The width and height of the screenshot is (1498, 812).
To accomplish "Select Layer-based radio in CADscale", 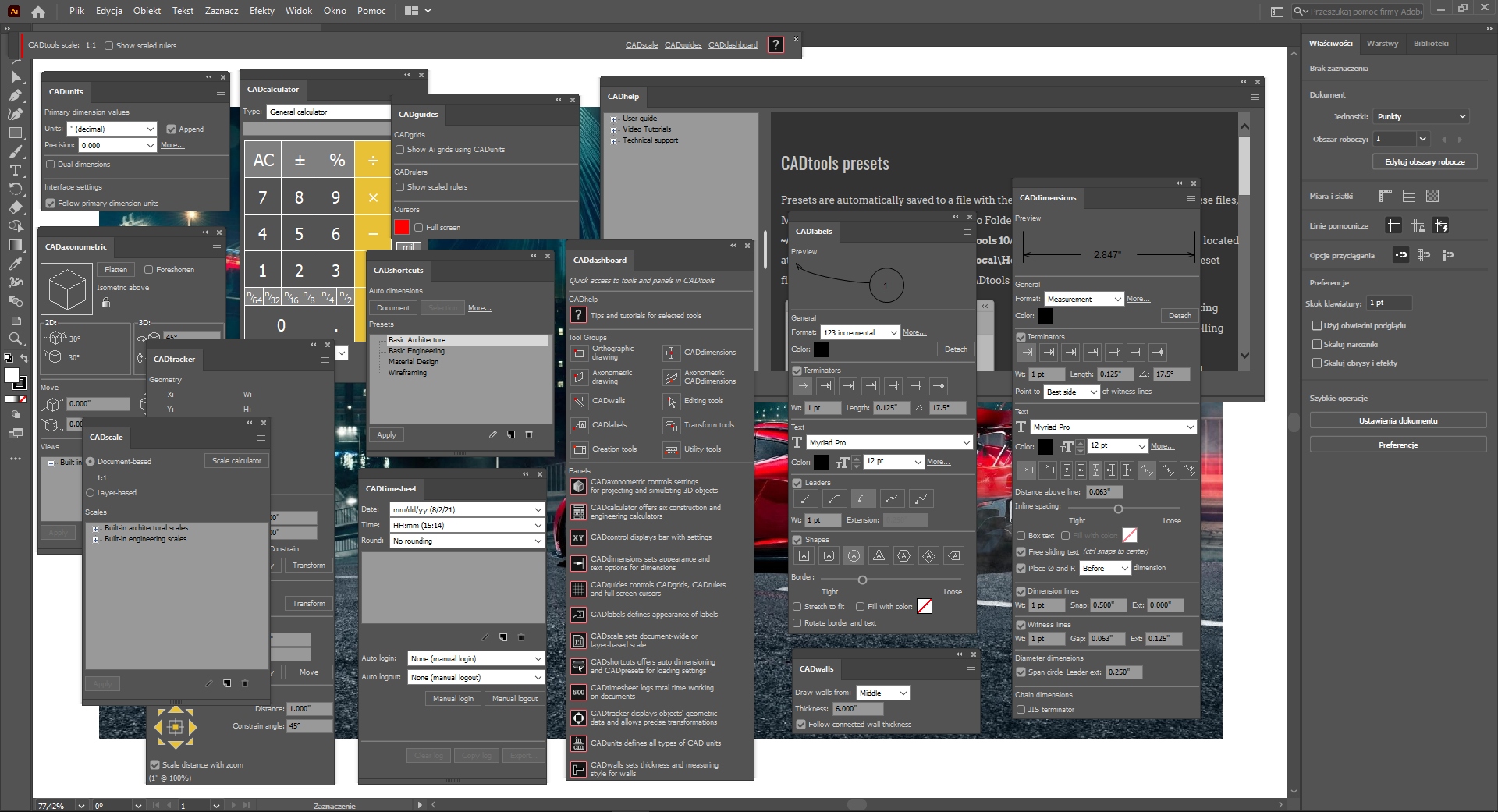I will [91, 493].
